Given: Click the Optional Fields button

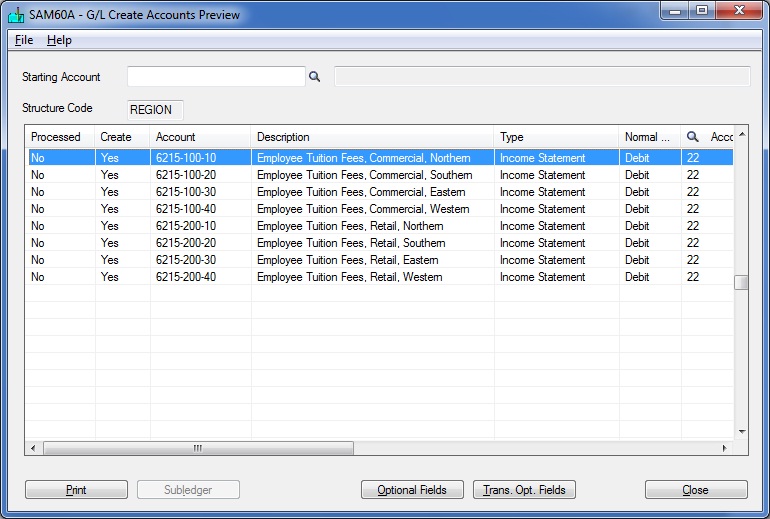Looking at the screenshot, I should pyautogui.click(x=412, y=490).
